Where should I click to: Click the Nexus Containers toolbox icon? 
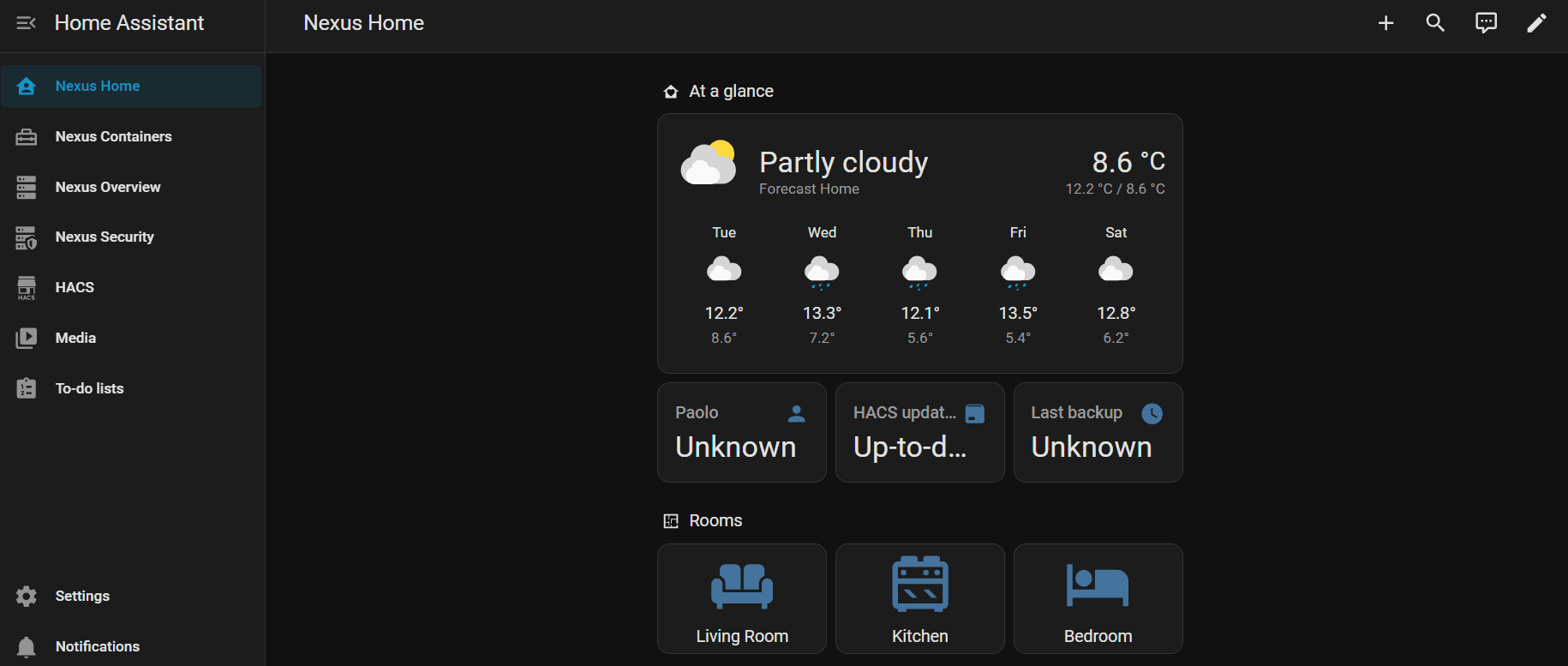pos(27,136)
